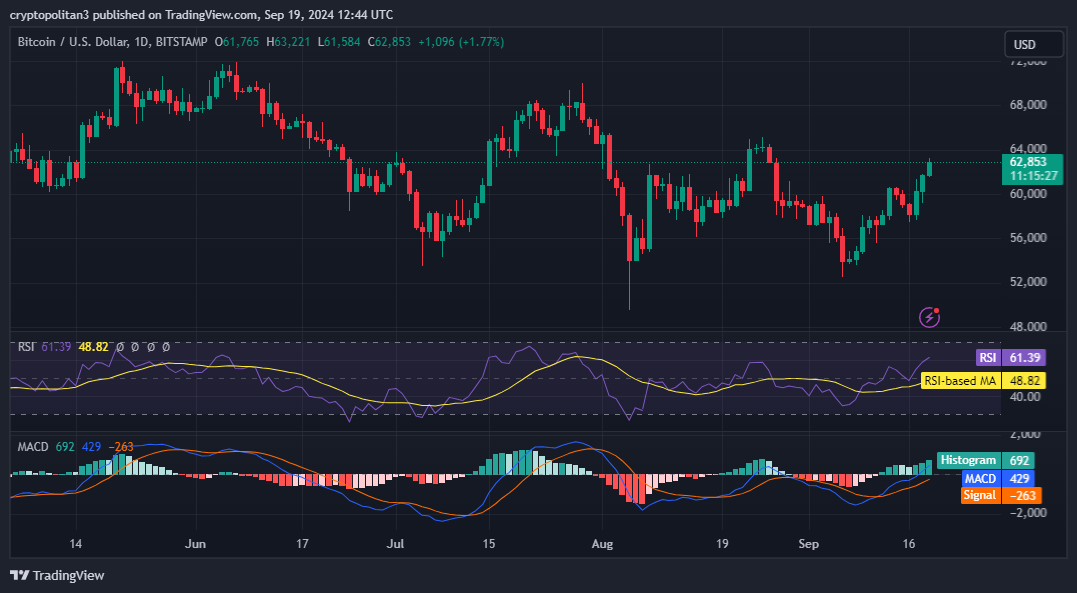Click the MACD indicator legend name
Image resolution: width=1077 pixels, height=593 pixels.
(x=33, y=446)
